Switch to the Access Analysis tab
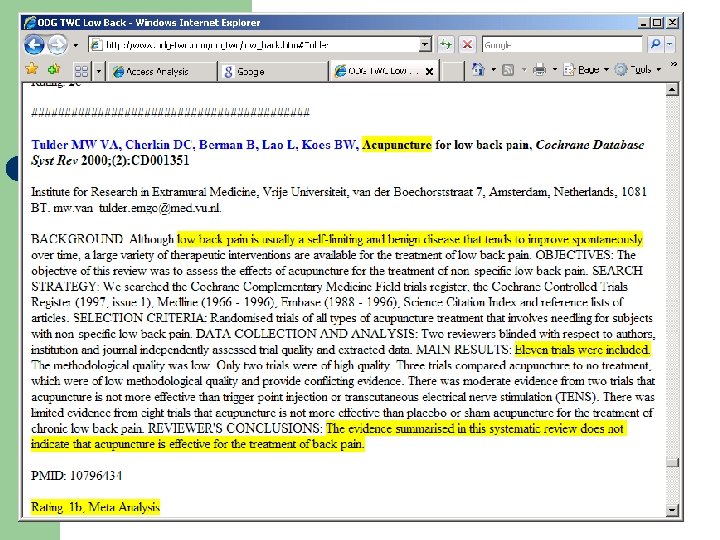Viewport: 720px width, 540px height. tap(161, 71)
